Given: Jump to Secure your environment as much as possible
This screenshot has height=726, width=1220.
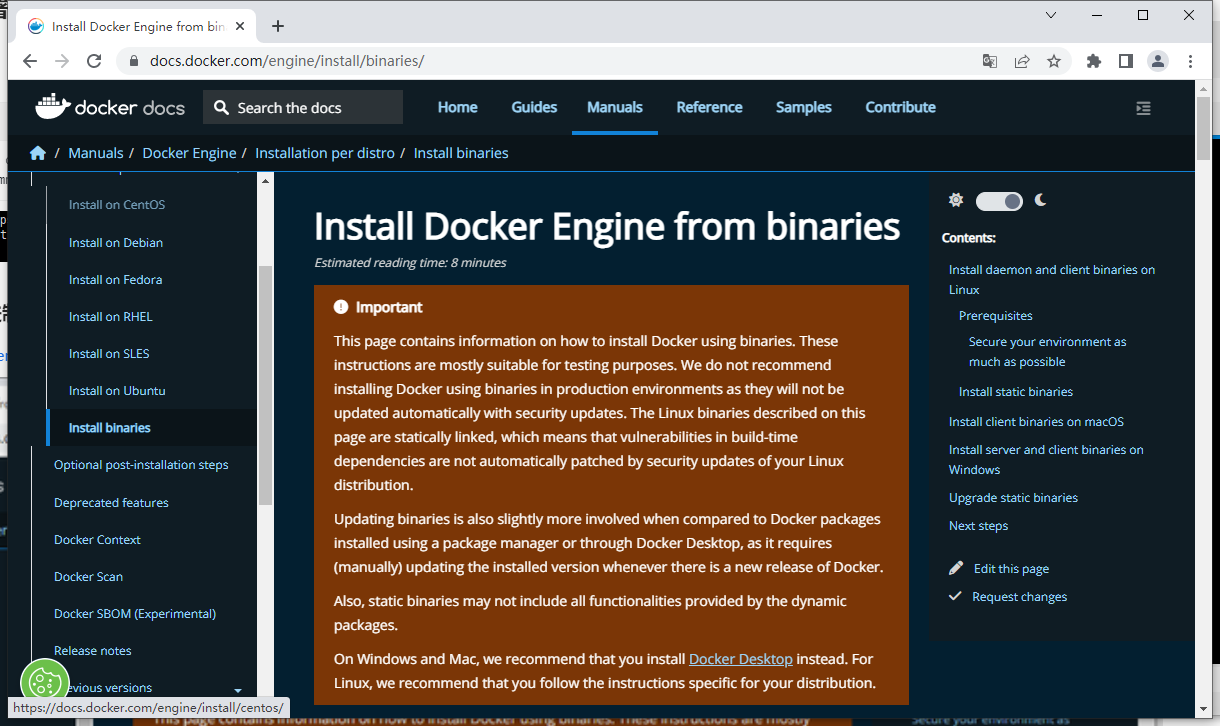Looking at the screenshot, I should click(x=1048, y=351).
